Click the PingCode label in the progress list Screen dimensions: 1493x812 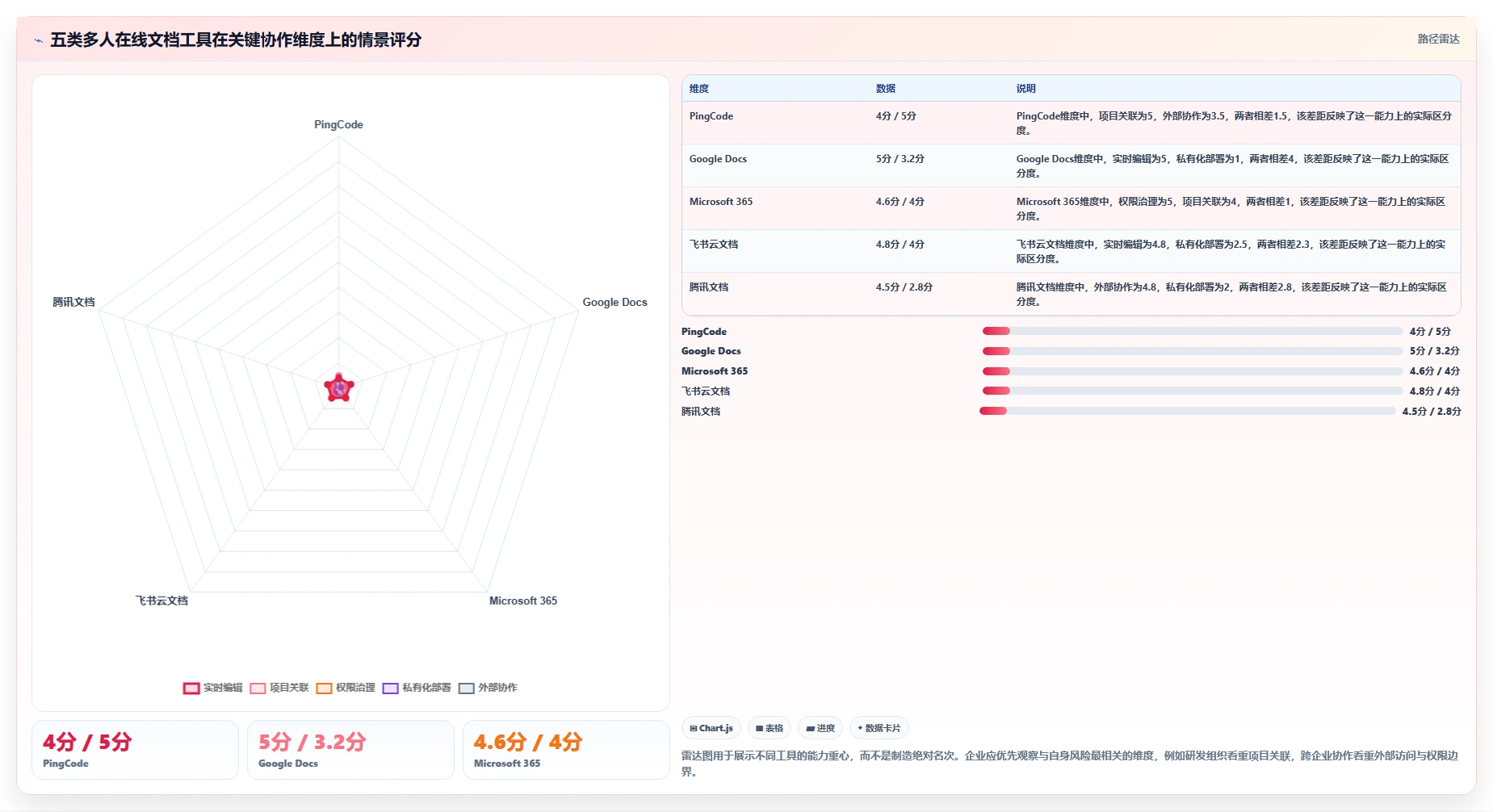pos(704,332)
